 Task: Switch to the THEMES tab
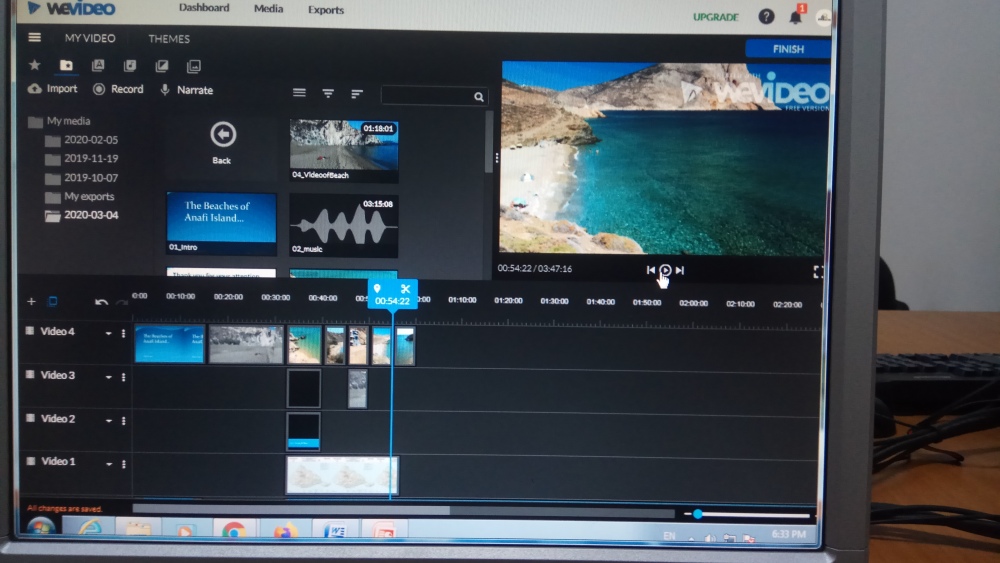[x=170, y=39]
